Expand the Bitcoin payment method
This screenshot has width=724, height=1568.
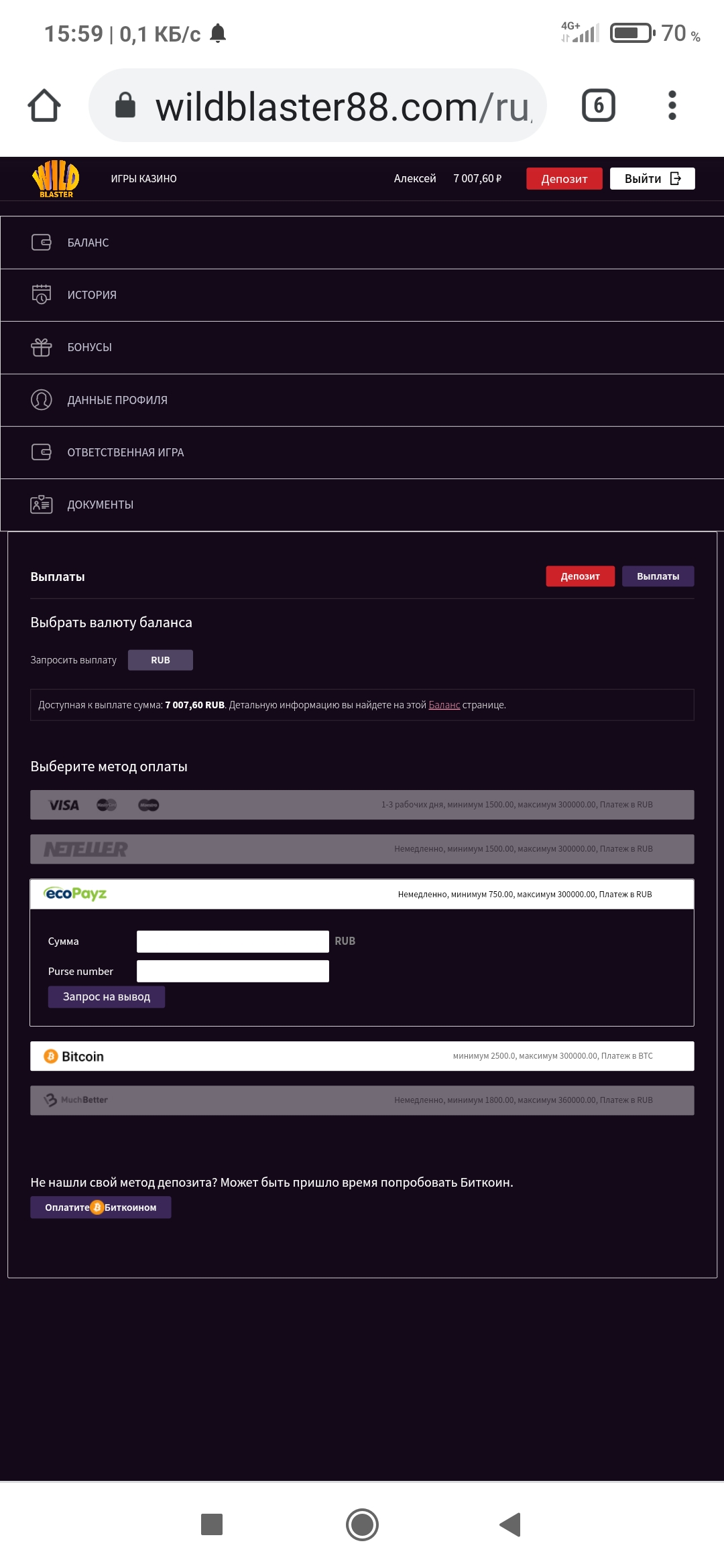tap(362, 1056)
